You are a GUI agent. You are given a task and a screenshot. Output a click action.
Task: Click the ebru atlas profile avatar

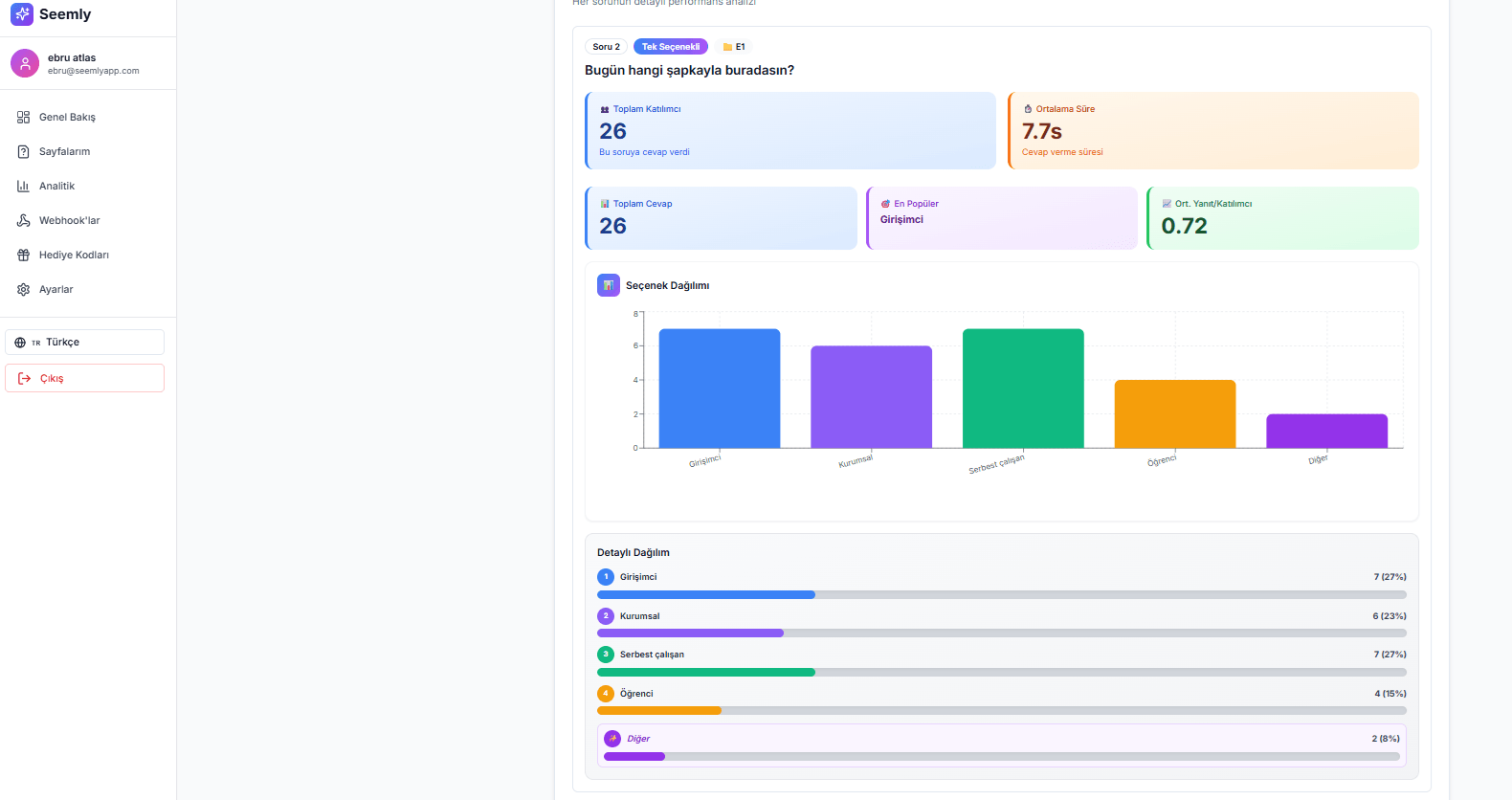[25, 64]
